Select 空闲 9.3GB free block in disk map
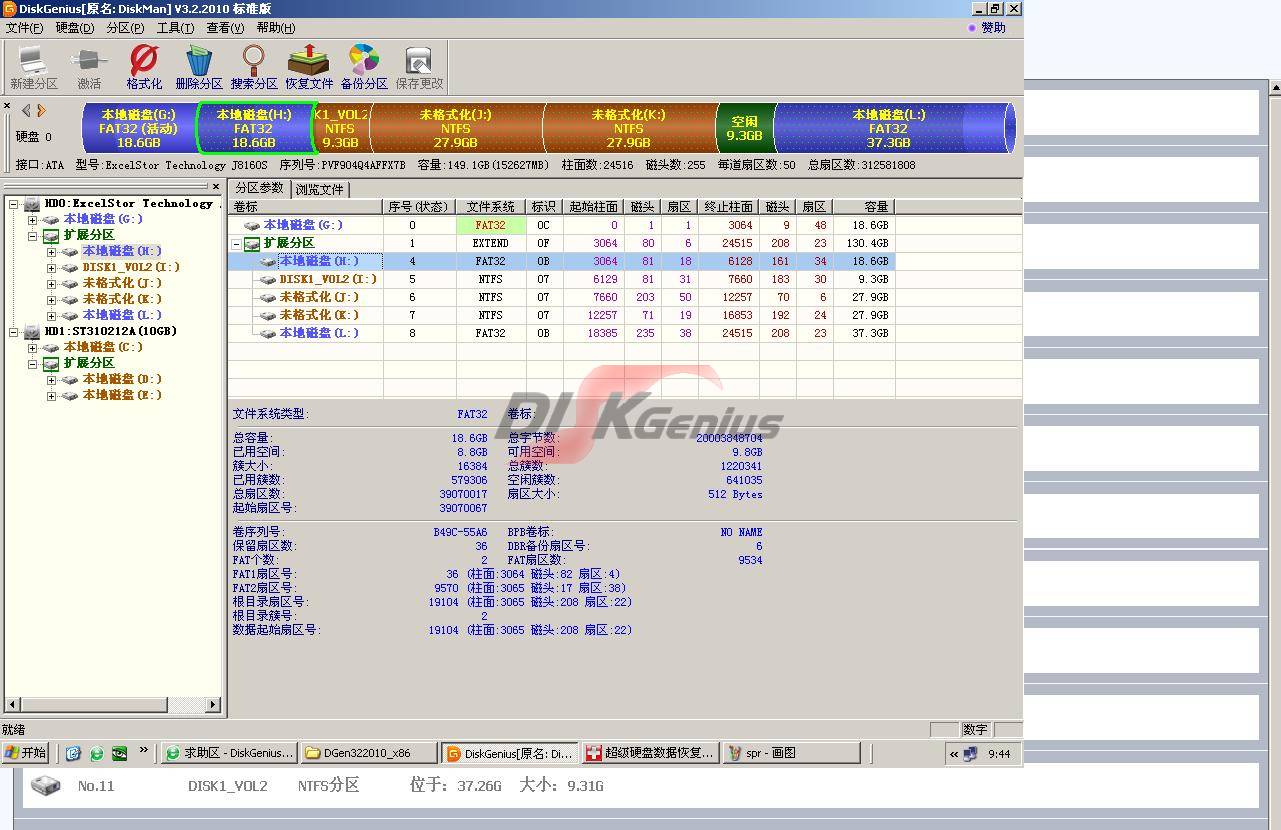The width and height of the screenshot is (1281, 830). (x=744, y=128)
